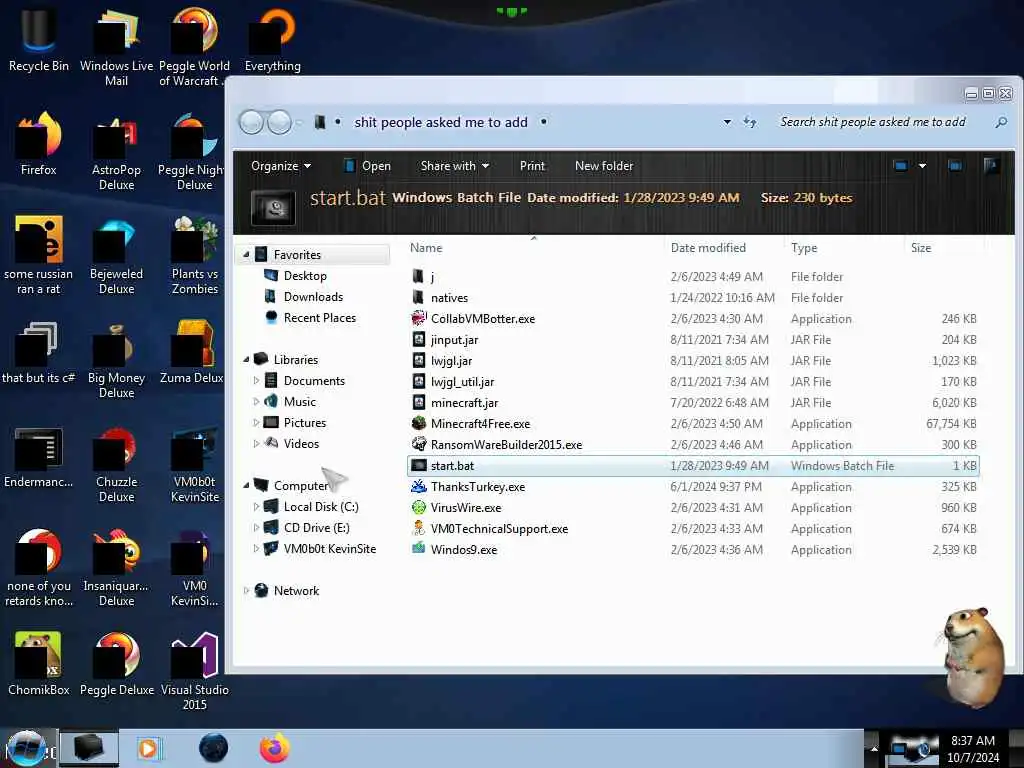The image size is (1024, 768).
Task: Select Big Money Deluxe desktop icon
Action: pos(116,359)
